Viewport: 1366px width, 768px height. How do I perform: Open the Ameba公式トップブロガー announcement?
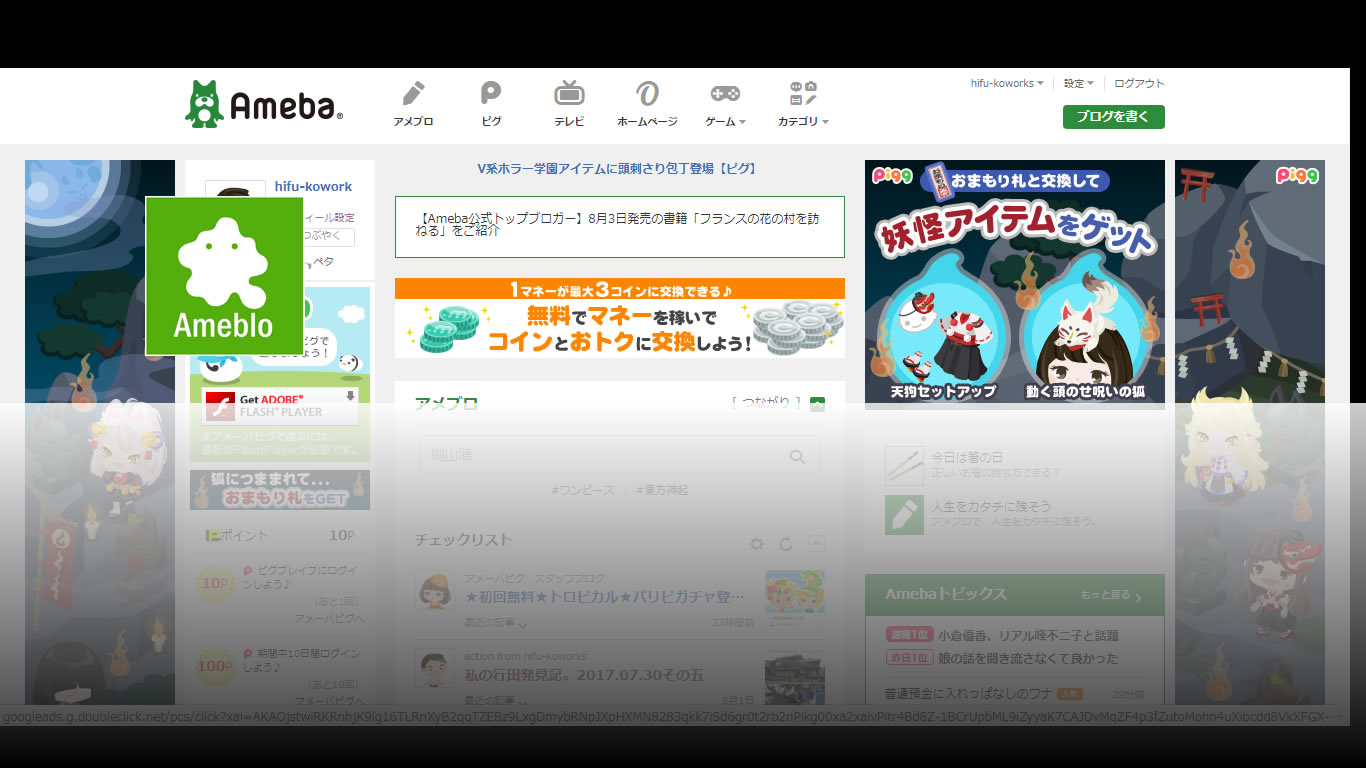[x=619, y=226]
